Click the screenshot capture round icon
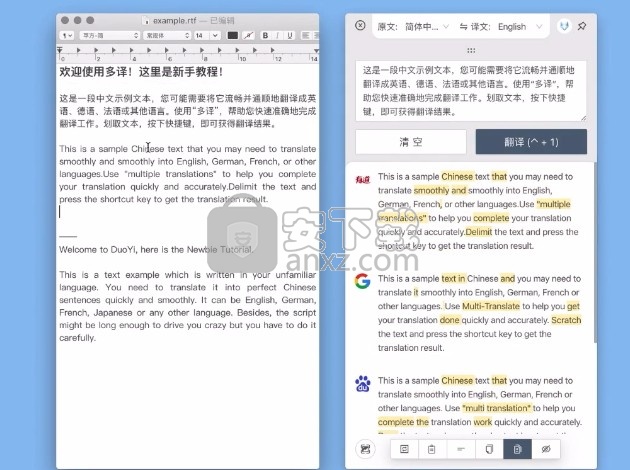The width and height of the screenshot is (630, 470). click(365, 449)
